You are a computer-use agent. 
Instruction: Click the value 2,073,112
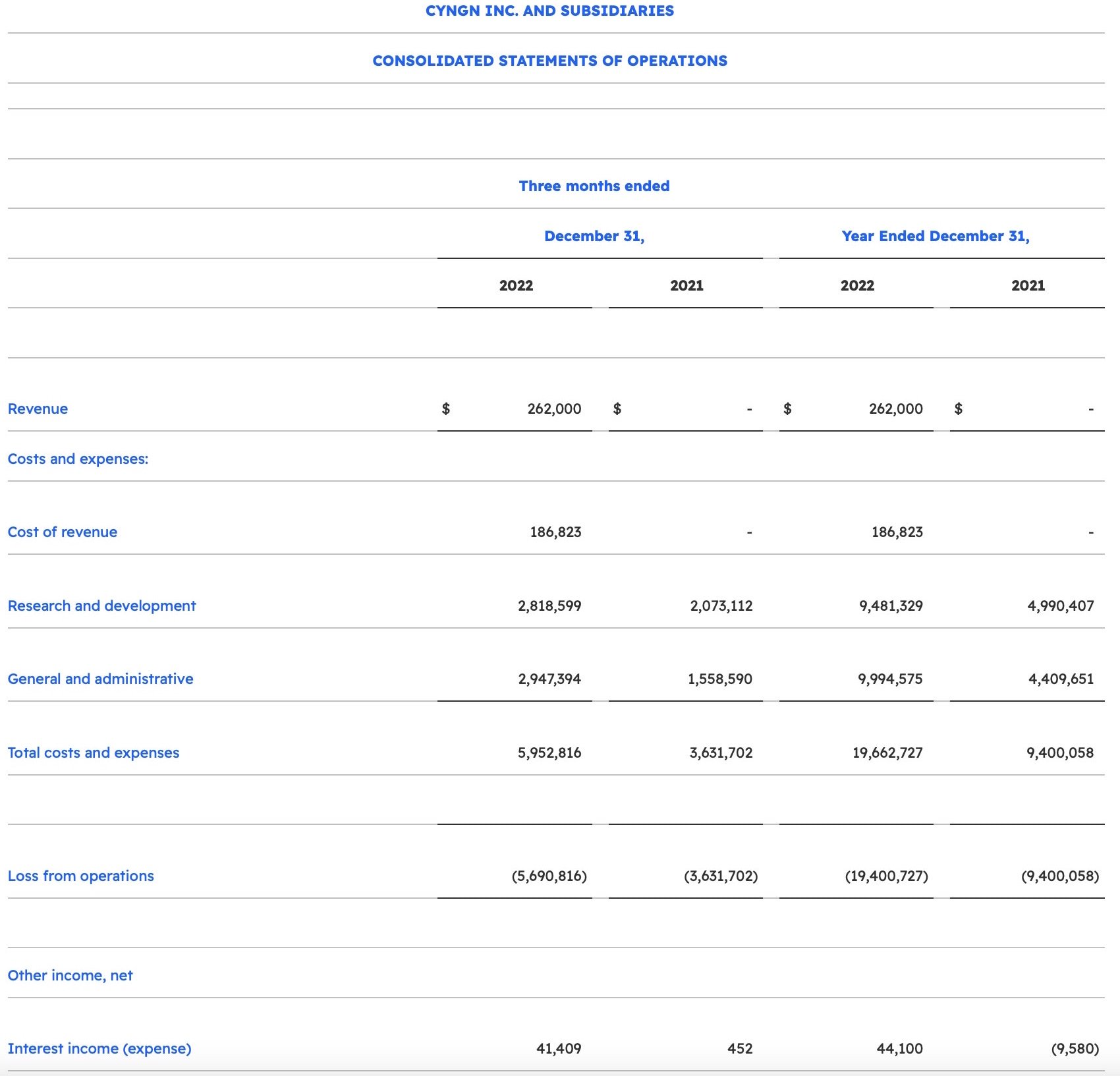point(721,606)
